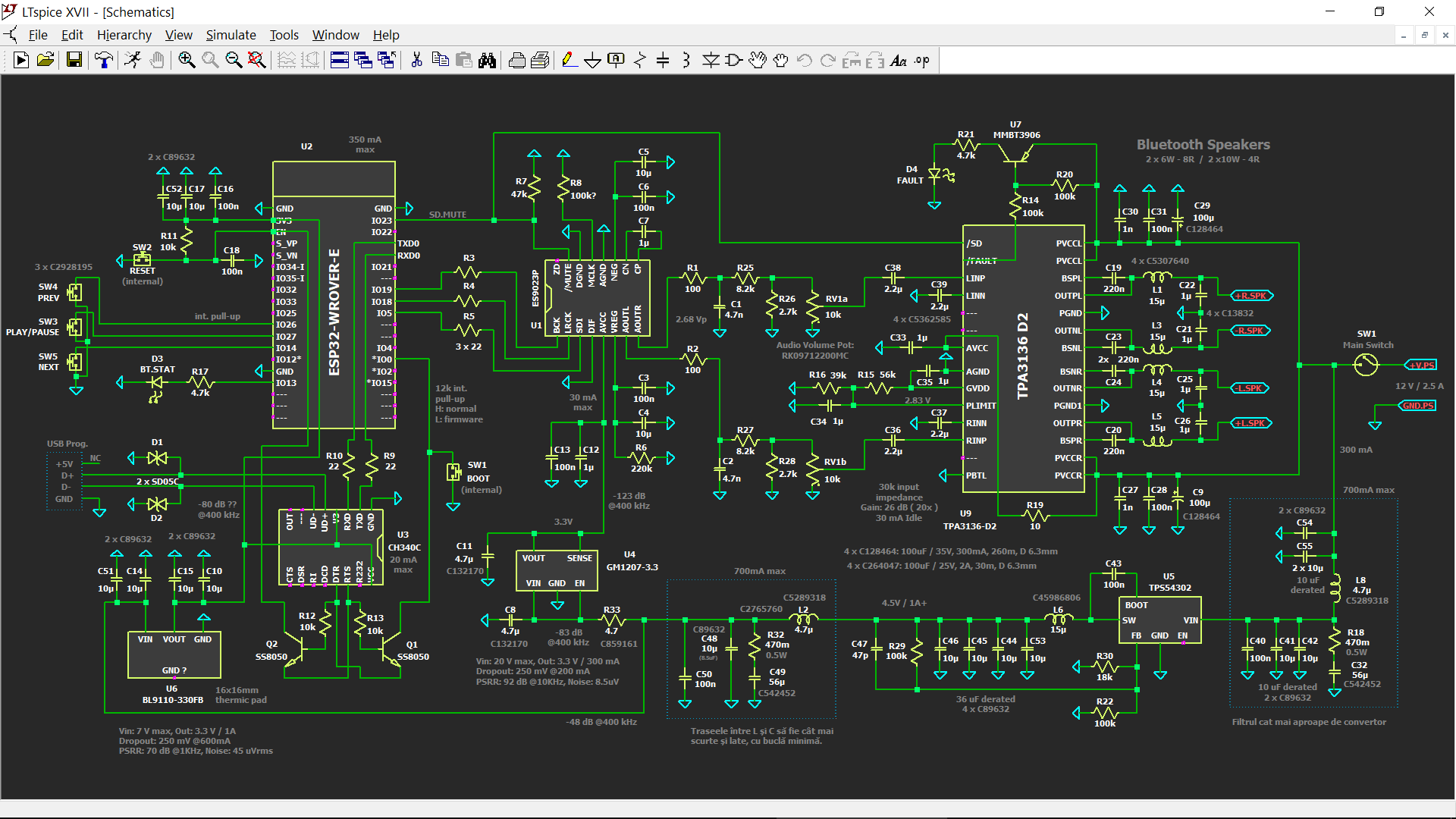Click the Main Switch SW1 symbol

[x=1366, y=365]
